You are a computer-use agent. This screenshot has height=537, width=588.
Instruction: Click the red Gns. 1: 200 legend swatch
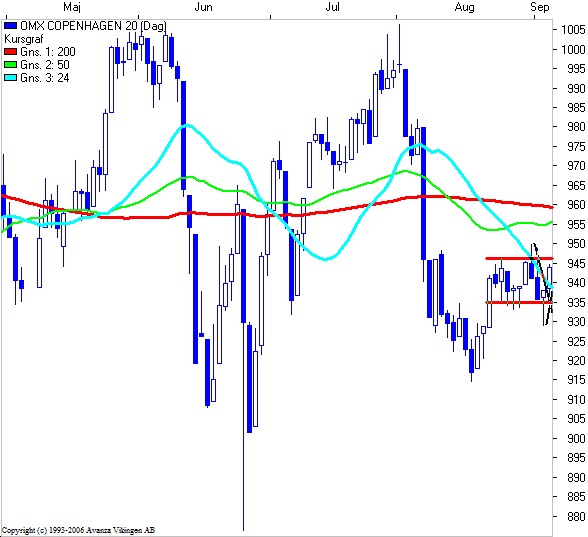(10, 52)
